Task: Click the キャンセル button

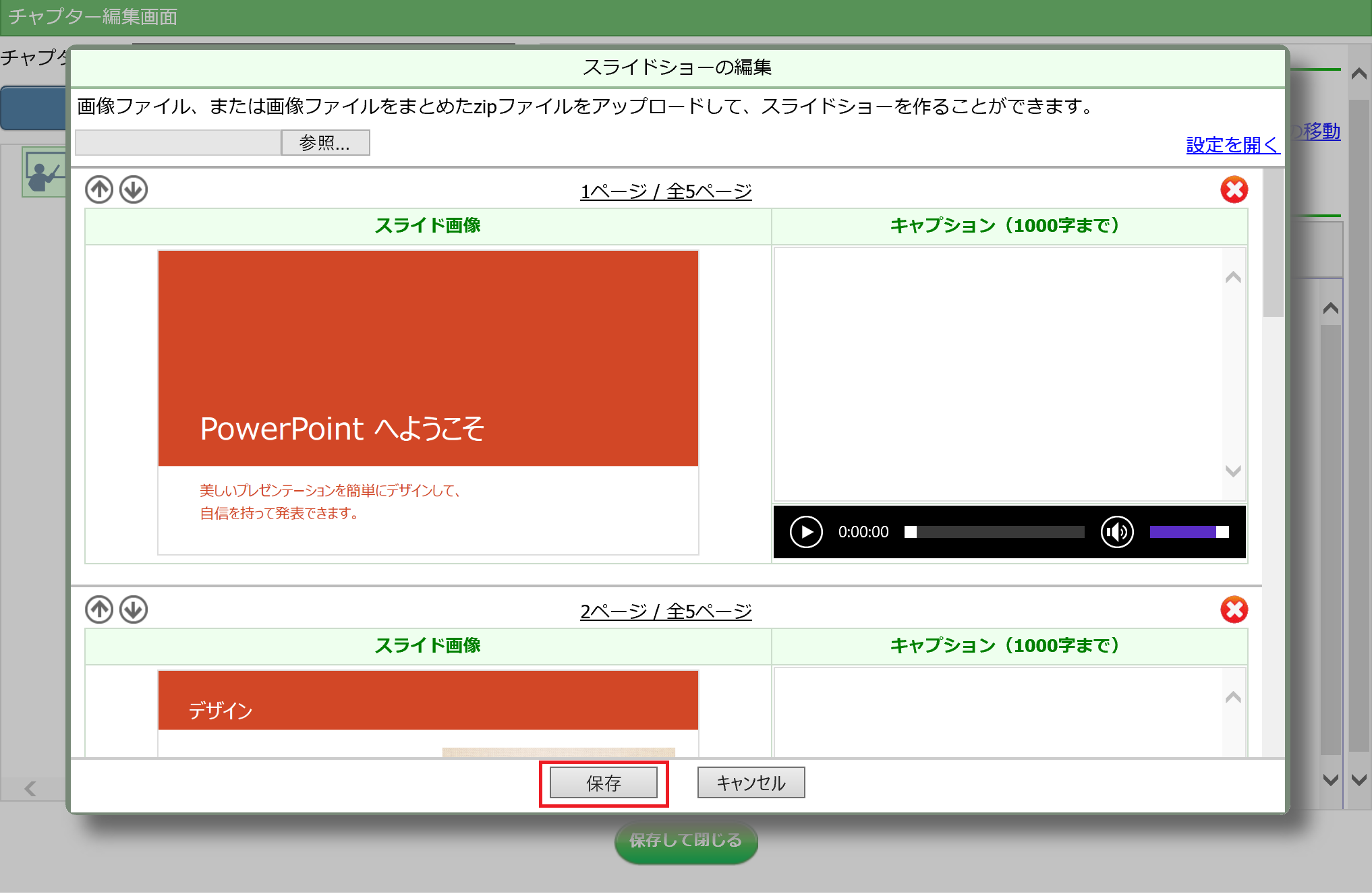Action: click(751, 783)
